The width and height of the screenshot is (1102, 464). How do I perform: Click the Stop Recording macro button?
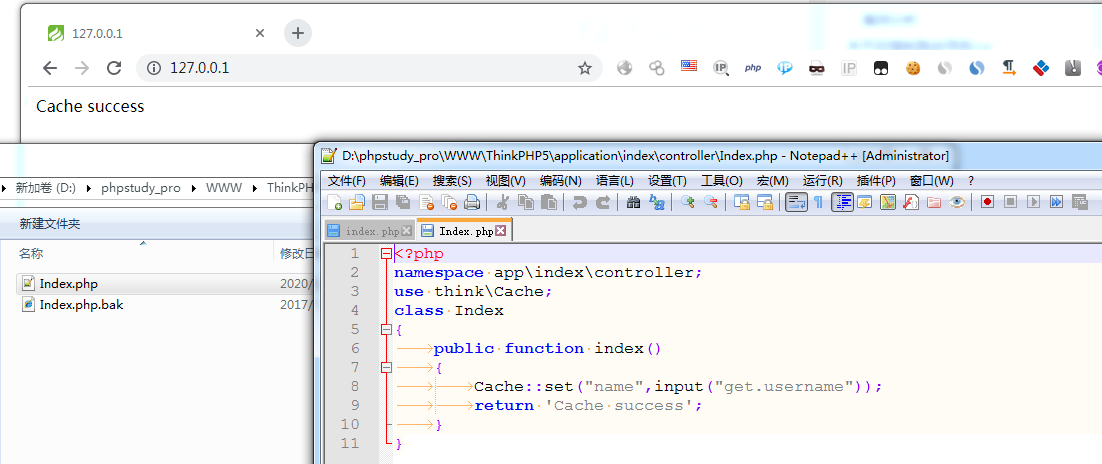[1011, 202]
